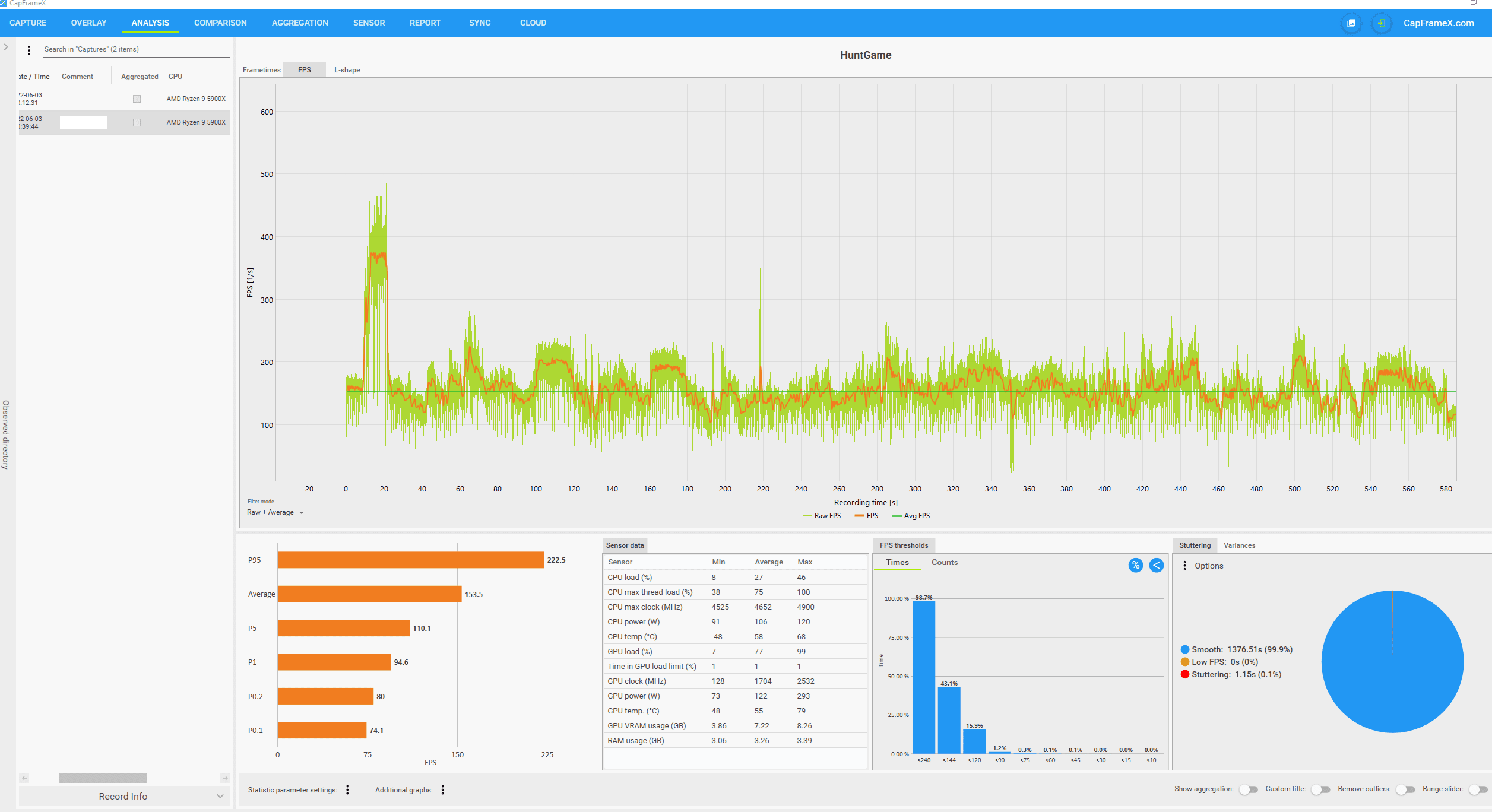Click the Low FPS legend entry
1492x812 pixels.
point(1219,662)
